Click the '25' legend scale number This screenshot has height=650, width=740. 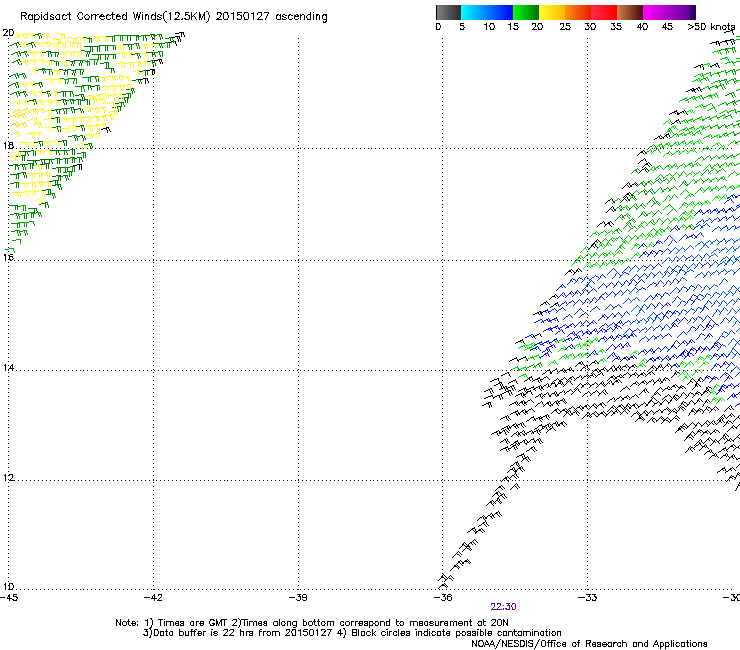point(565,27)
